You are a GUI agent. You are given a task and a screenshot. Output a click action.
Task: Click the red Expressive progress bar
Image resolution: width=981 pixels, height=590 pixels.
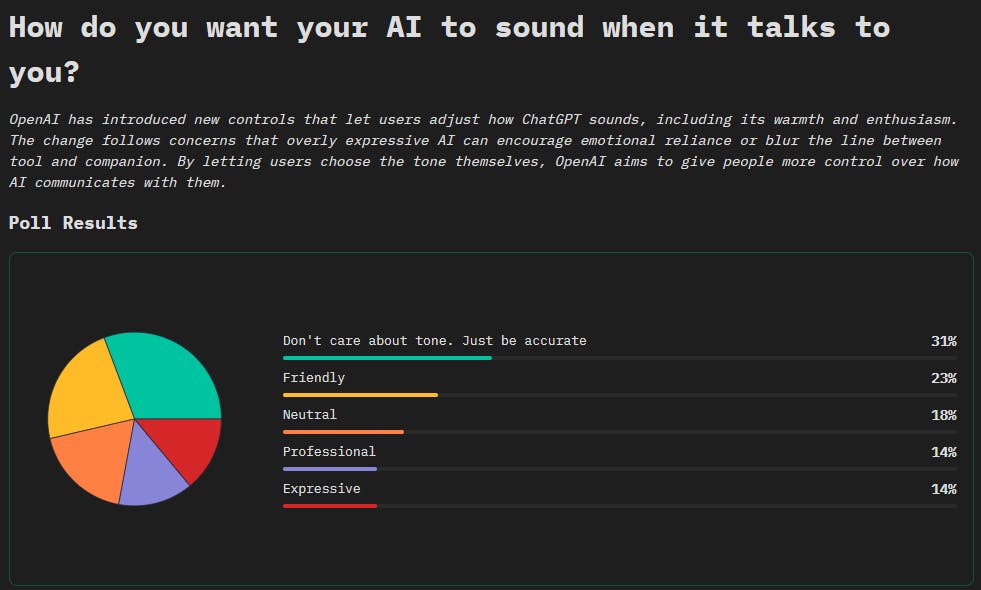(330, 505)
